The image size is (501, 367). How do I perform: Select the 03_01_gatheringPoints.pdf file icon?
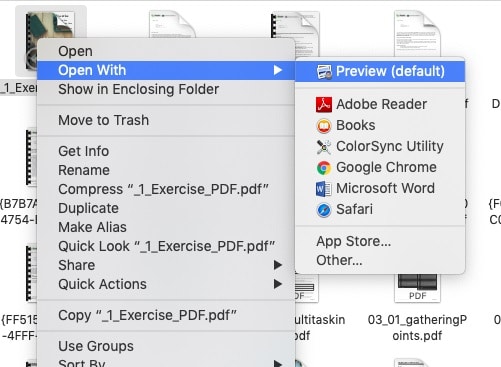point(417,288)
